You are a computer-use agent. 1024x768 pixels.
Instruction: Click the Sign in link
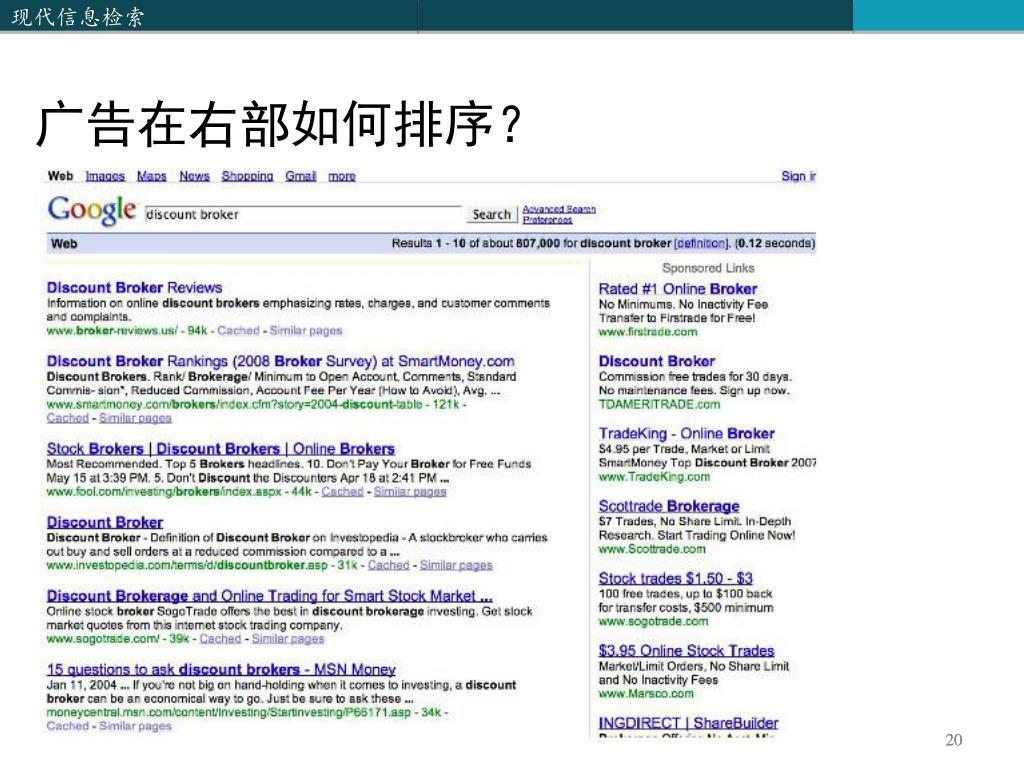tap(799, 176)
